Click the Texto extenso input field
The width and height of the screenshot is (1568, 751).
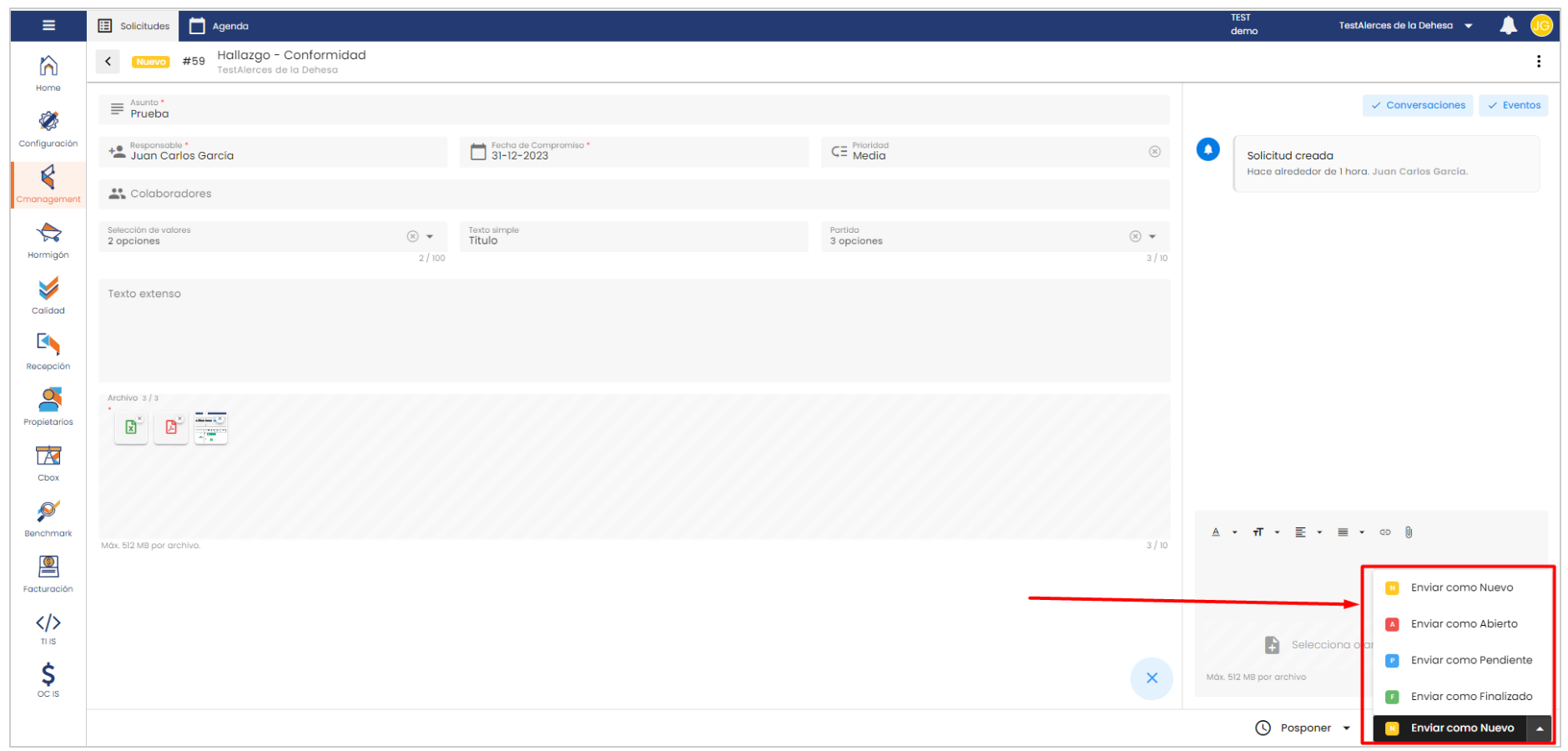click(634, 330)
